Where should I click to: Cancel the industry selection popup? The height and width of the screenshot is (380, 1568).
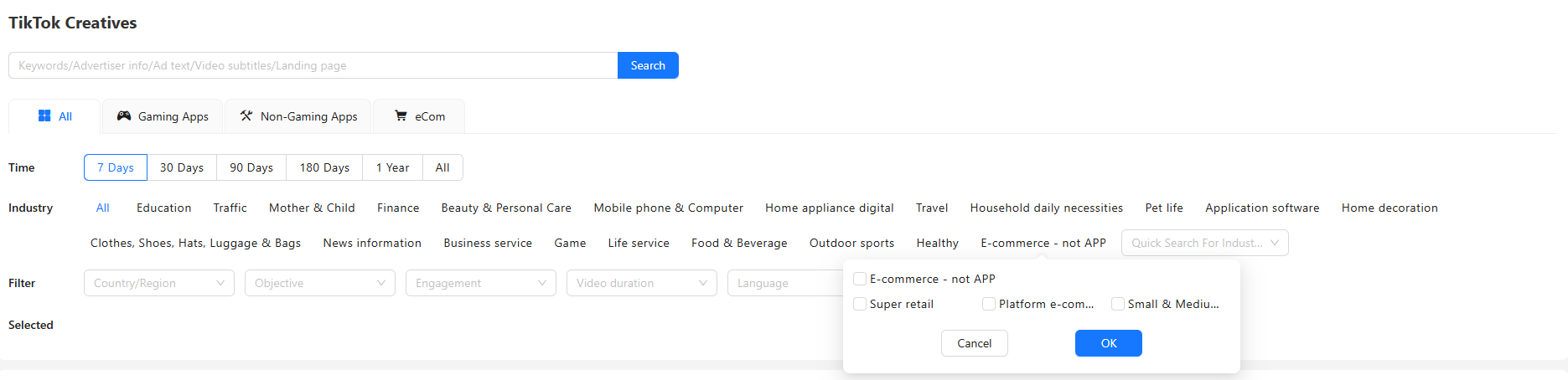[974, 343]
